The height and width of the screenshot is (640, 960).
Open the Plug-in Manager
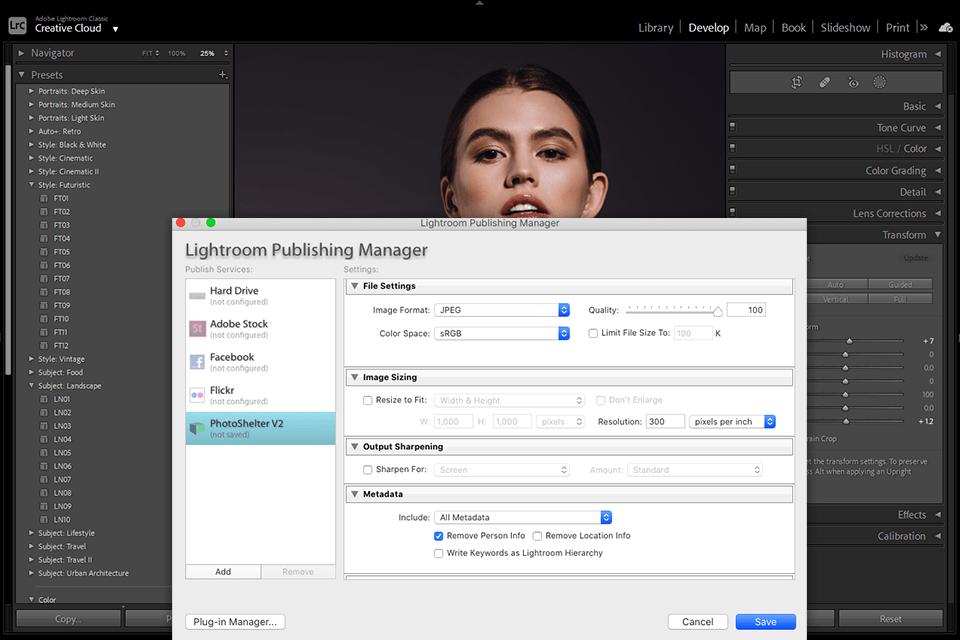(235, 622)
